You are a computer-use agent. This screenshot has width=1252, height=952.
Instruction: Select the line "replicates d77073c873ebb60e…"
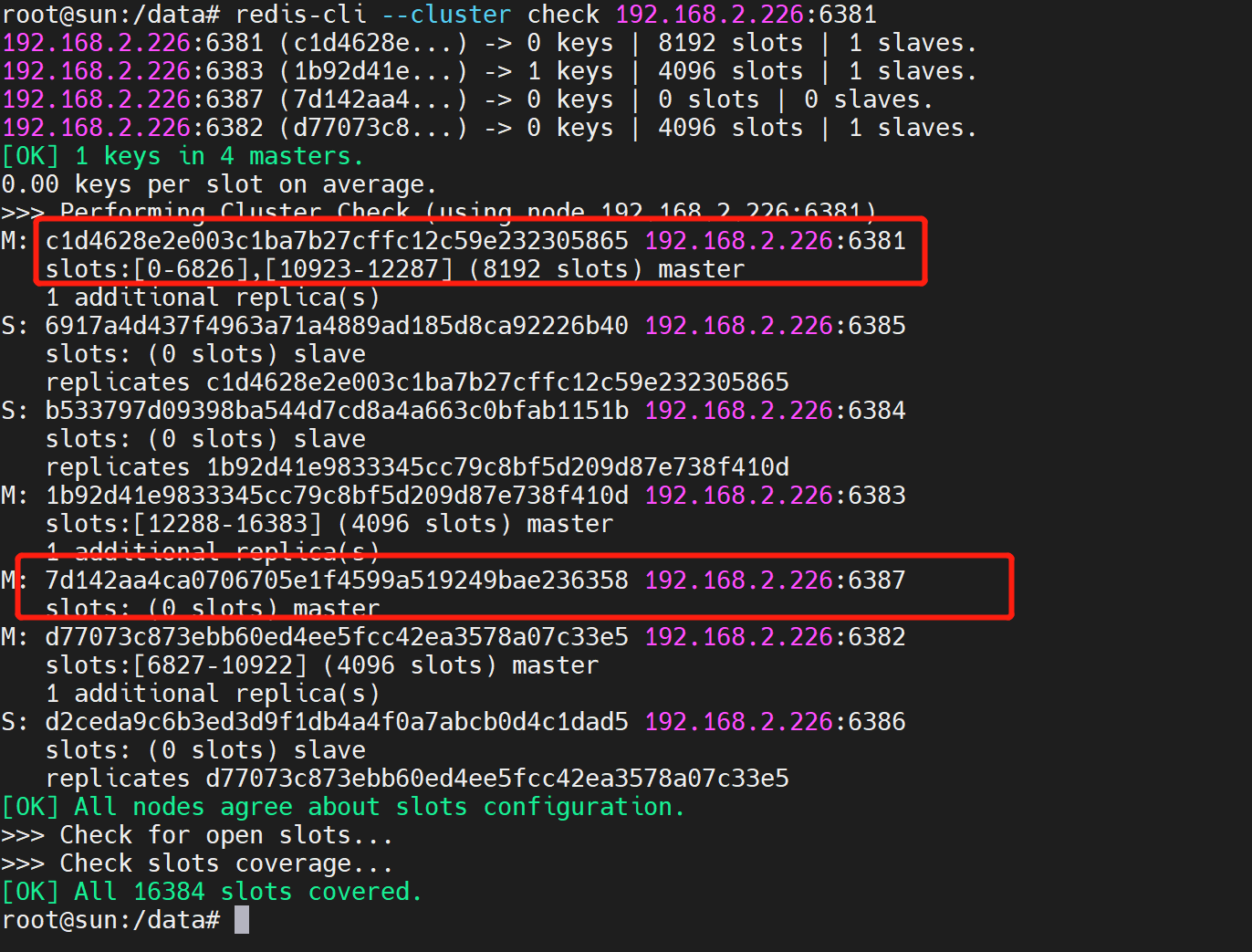coord(417,779)
